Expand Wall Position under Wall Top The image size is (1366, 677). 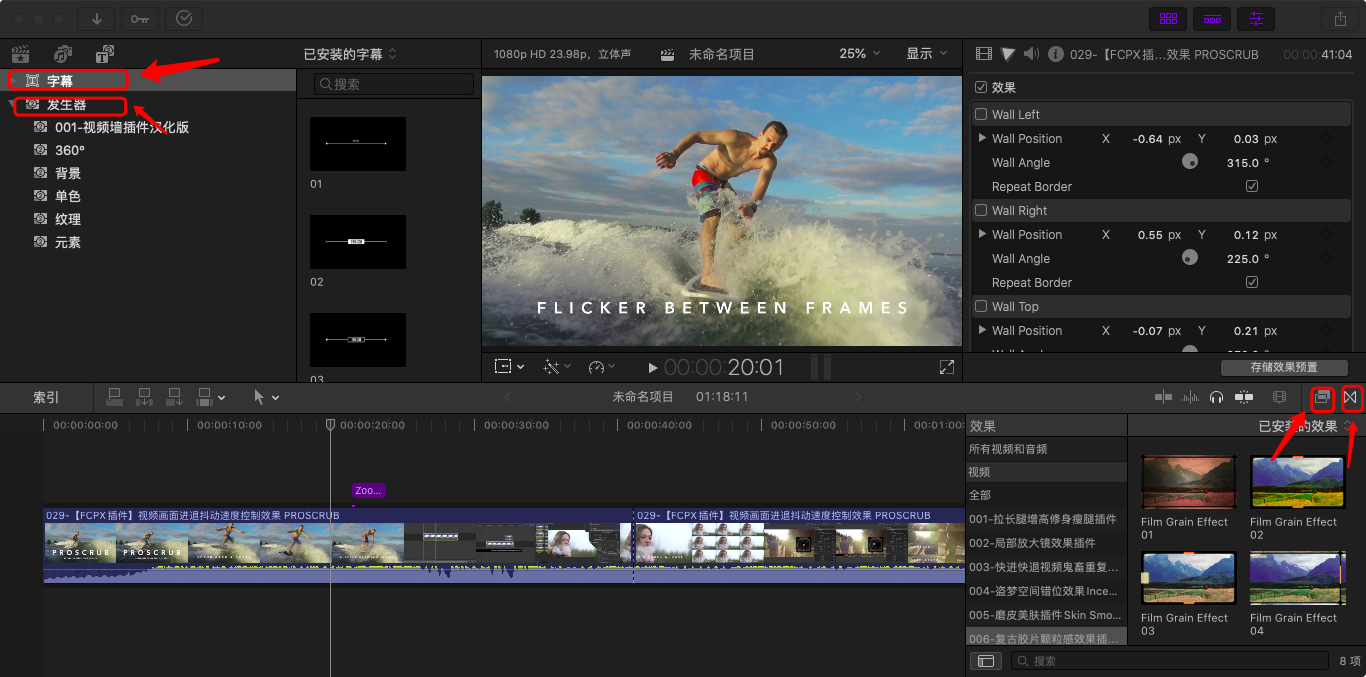point(982,330)
